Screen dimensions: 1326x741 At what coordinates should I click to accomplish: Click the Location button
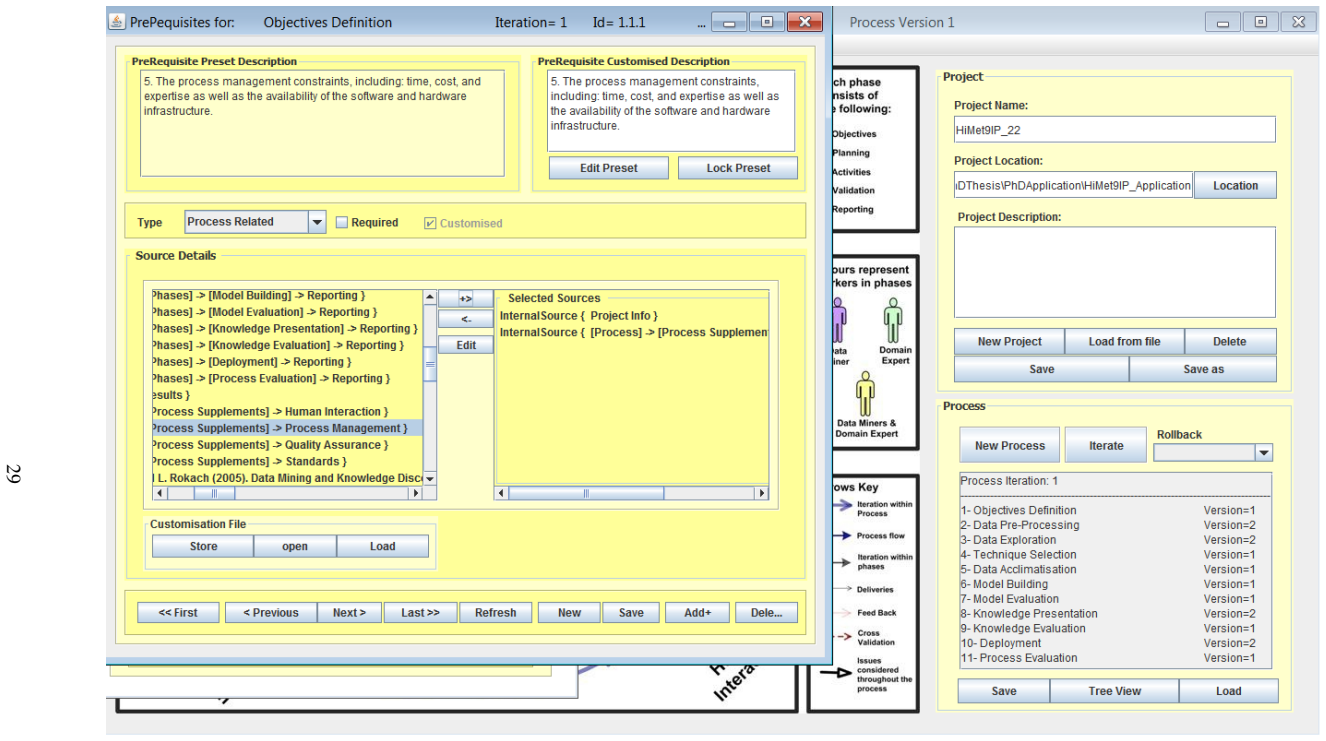[1235, 185]
